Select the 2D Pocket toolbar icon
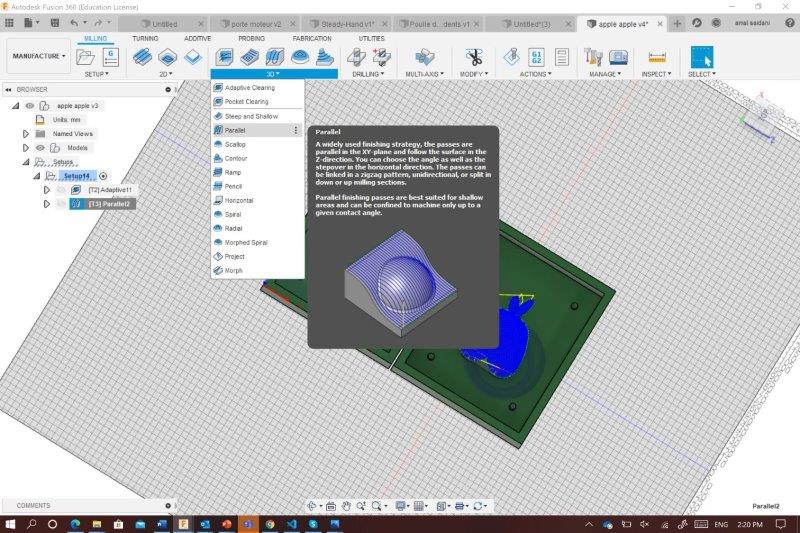Viewport: 800px width, 533px height. 167,57
